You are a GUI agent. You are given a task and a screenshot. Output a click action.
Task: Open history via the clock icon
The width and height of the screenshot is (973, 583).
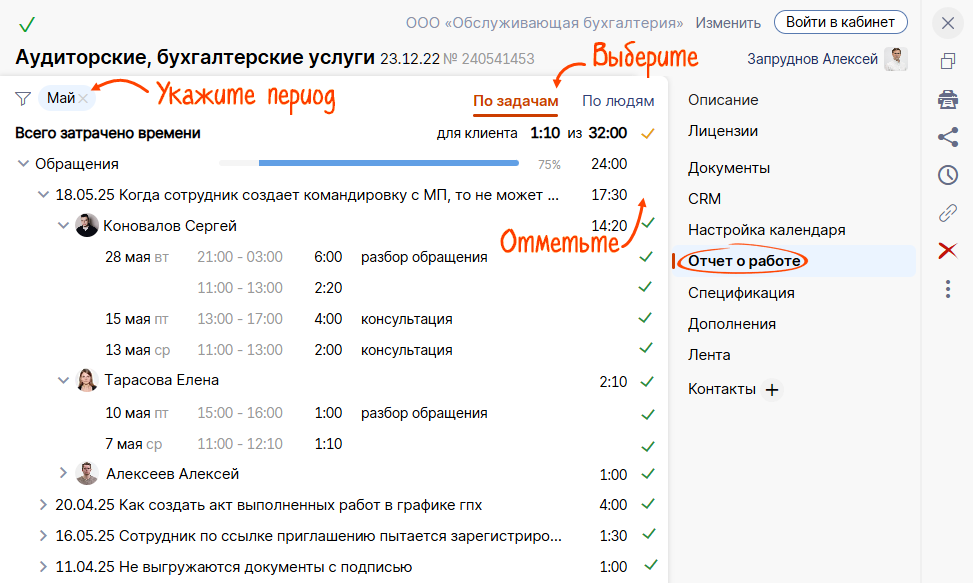point(948,175)
